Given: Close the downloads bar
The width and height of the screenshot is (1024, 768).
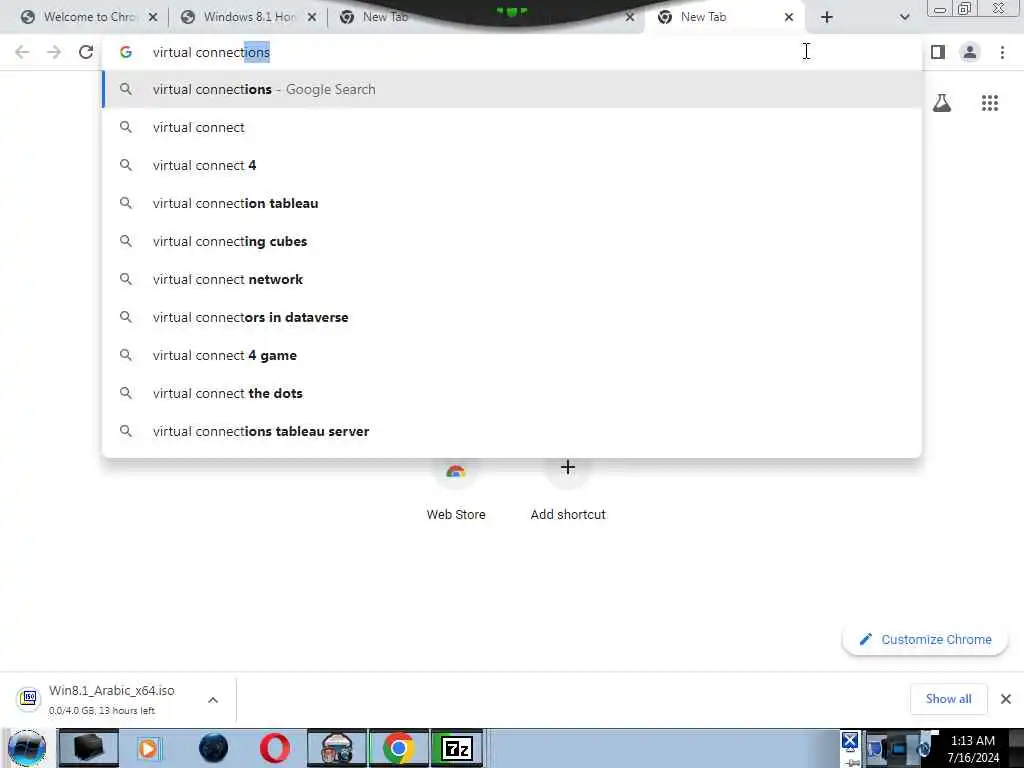Looking at the screenshot, I should click(1006, 699).
